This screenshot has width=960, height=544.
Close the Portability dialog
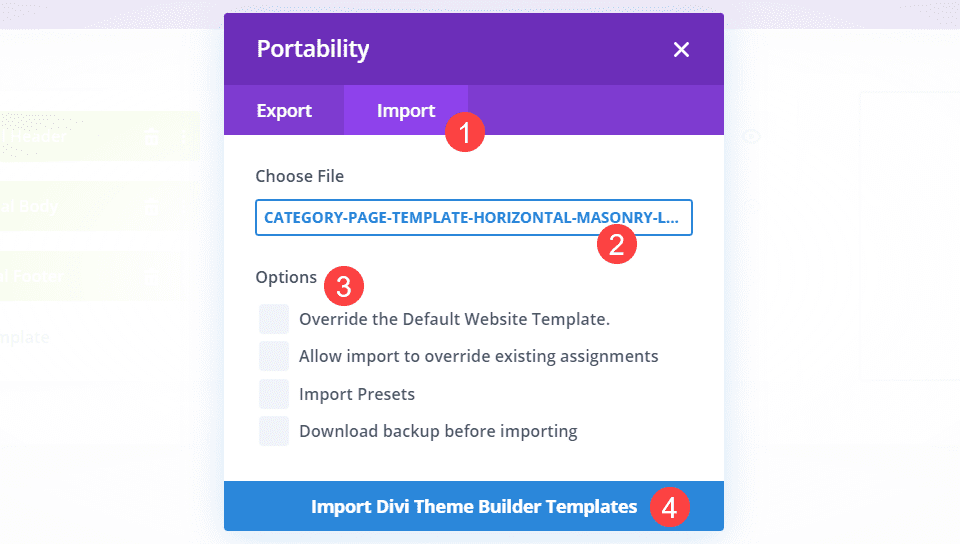pyautogui.click(x=681, y=50)
